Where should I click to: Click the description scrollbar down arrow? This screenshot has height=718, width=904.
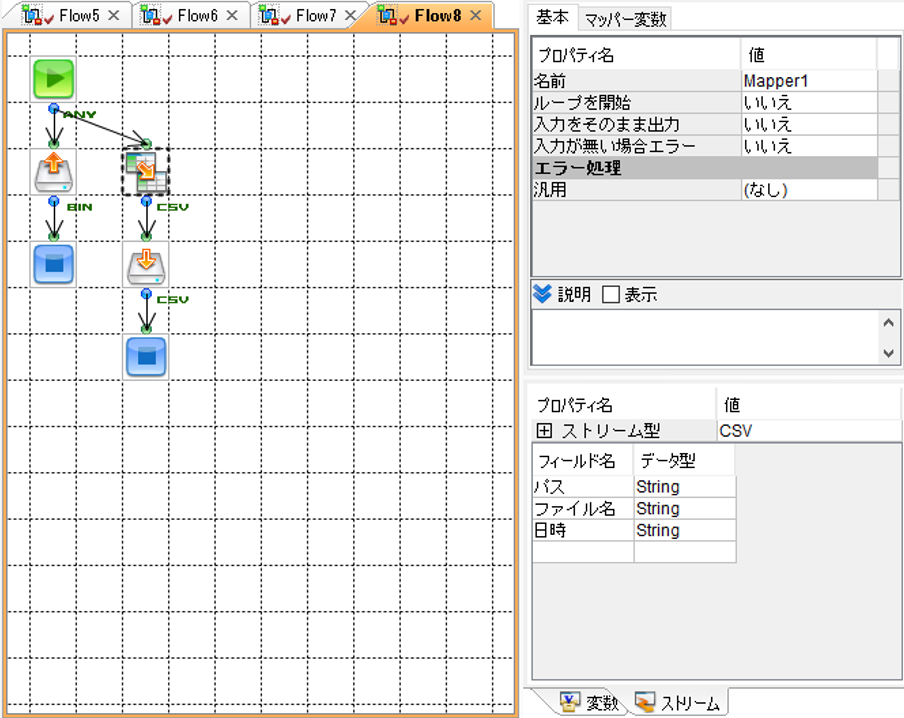pos(888,353)
